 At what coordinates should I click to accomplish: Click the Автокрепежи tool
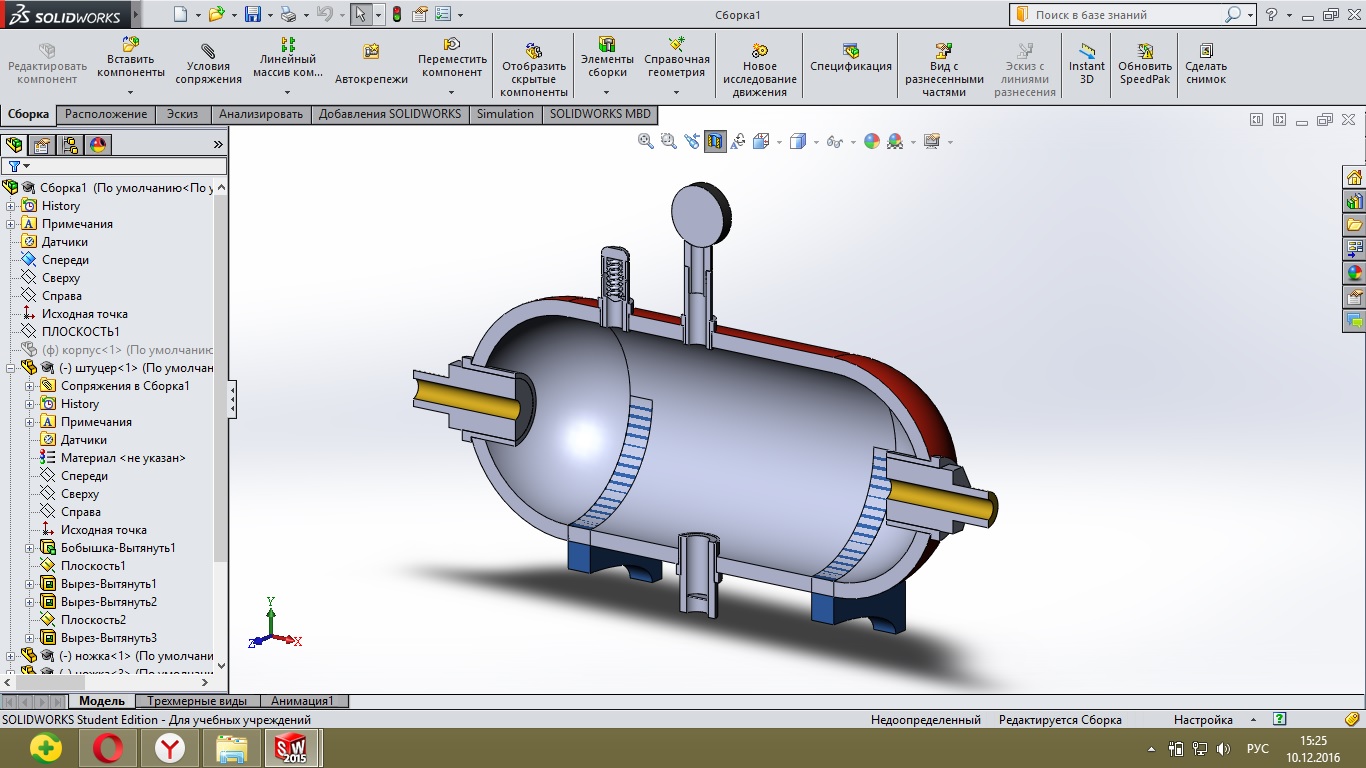371,64
